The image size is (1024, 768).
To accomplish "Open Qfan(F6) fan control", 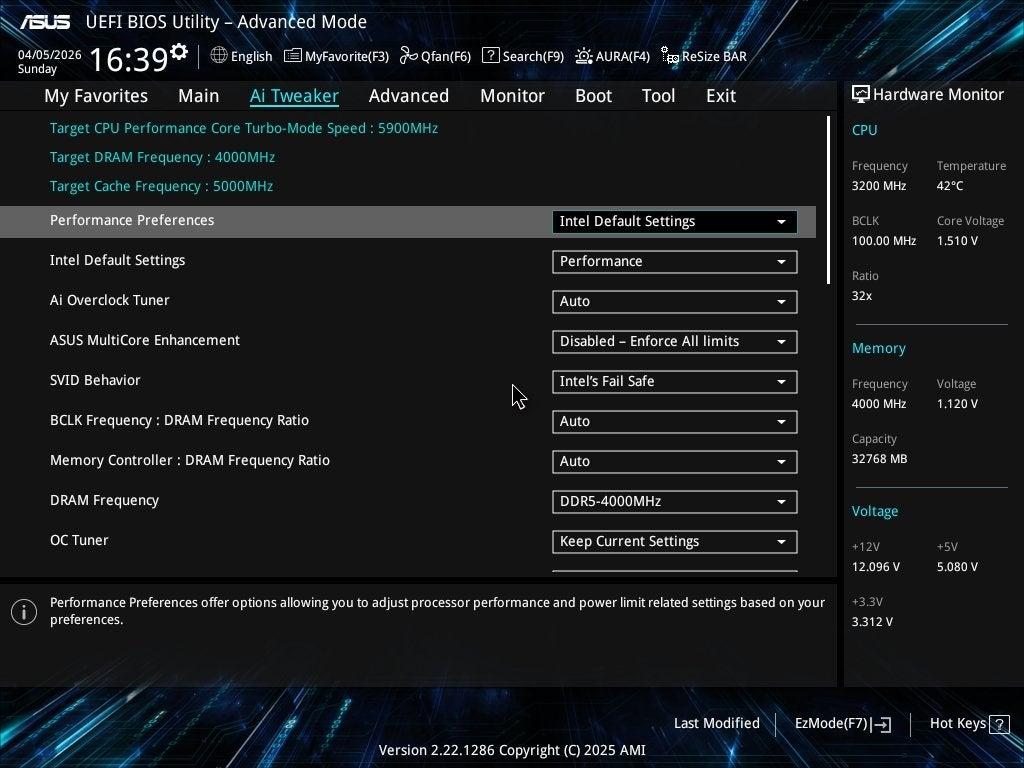I will 435,56.
